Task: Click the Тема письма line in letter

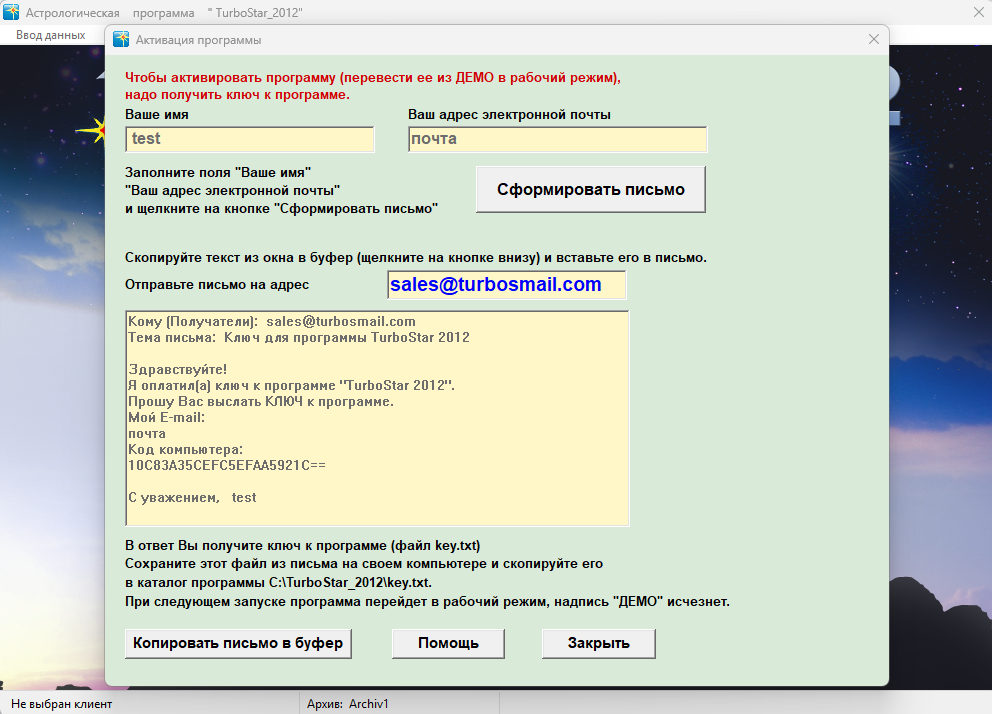Action: (x=299, y=338)
